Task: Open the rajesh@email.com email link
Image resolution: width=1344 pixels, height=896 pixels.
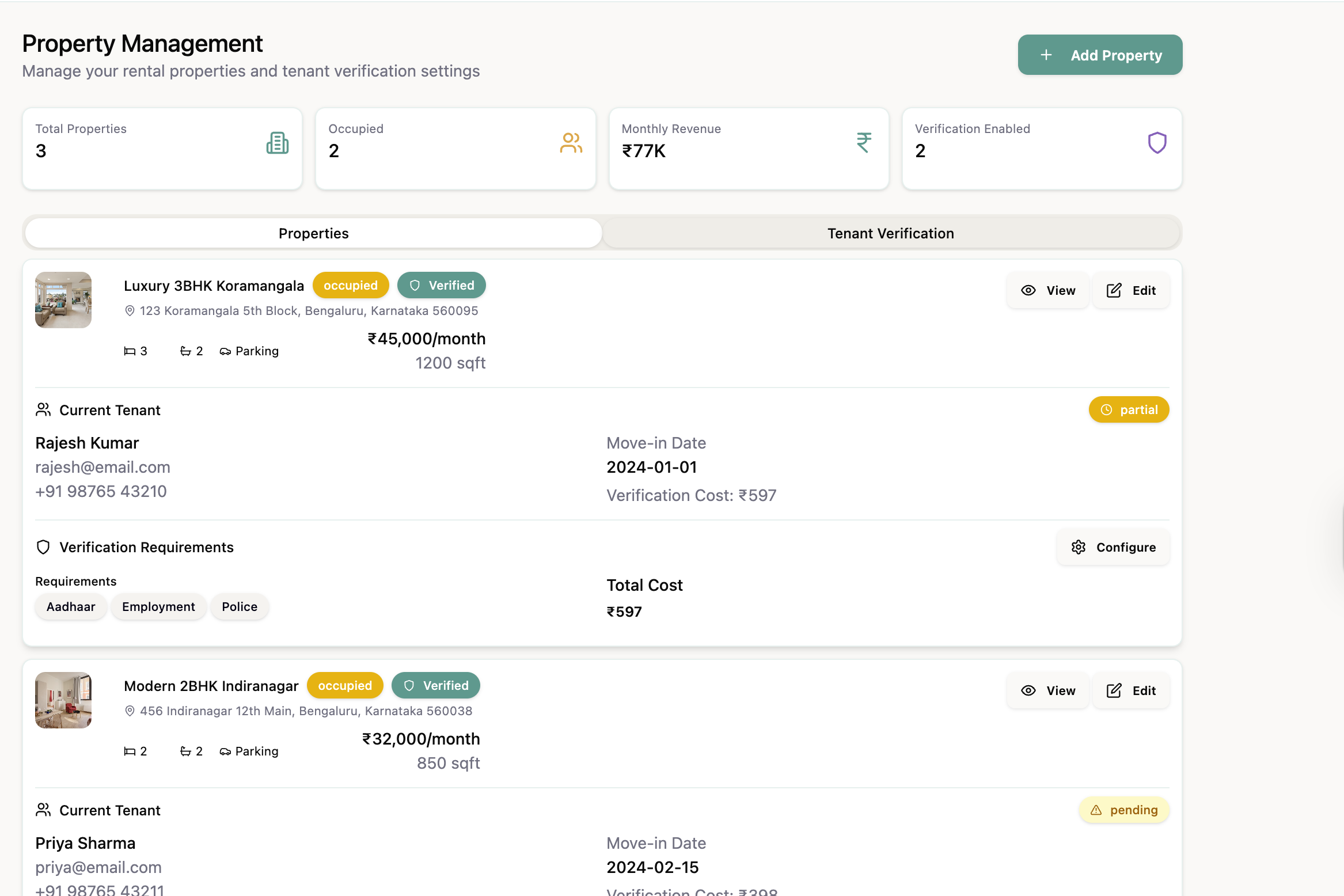Action: click(x=102, y=467)
